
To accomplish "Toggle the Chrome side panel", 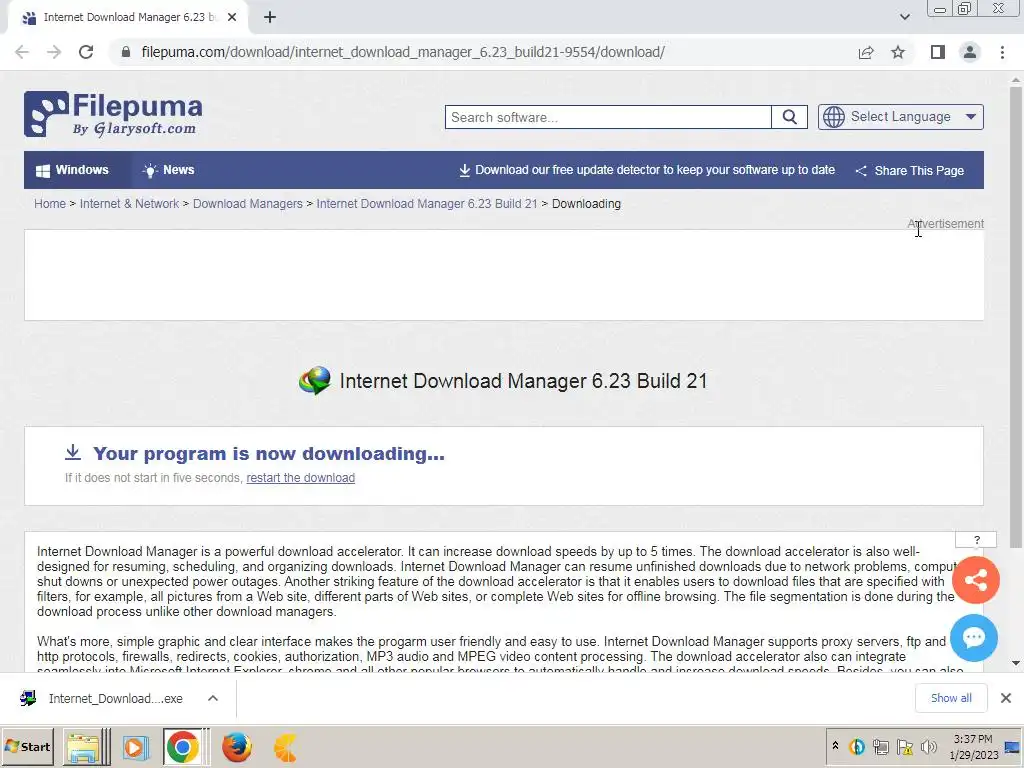I will (x=938, y=52).
